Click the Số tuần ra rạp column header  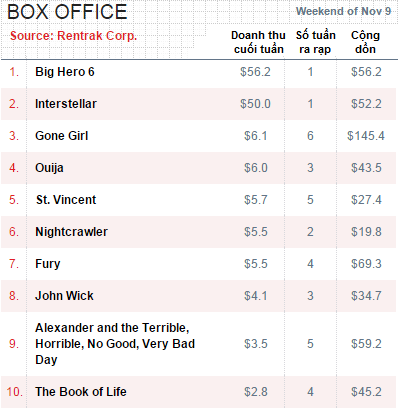(x=315, y=42)
